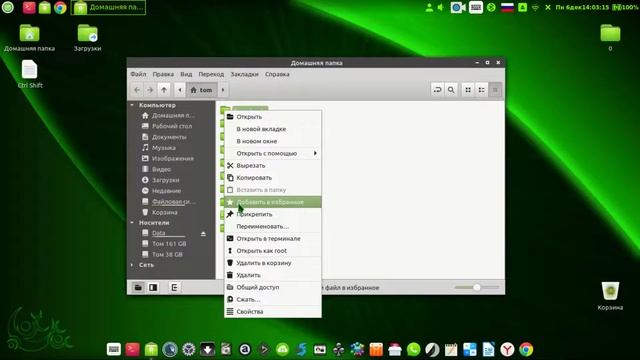Open Музыка in sidebar

(164, 148)
